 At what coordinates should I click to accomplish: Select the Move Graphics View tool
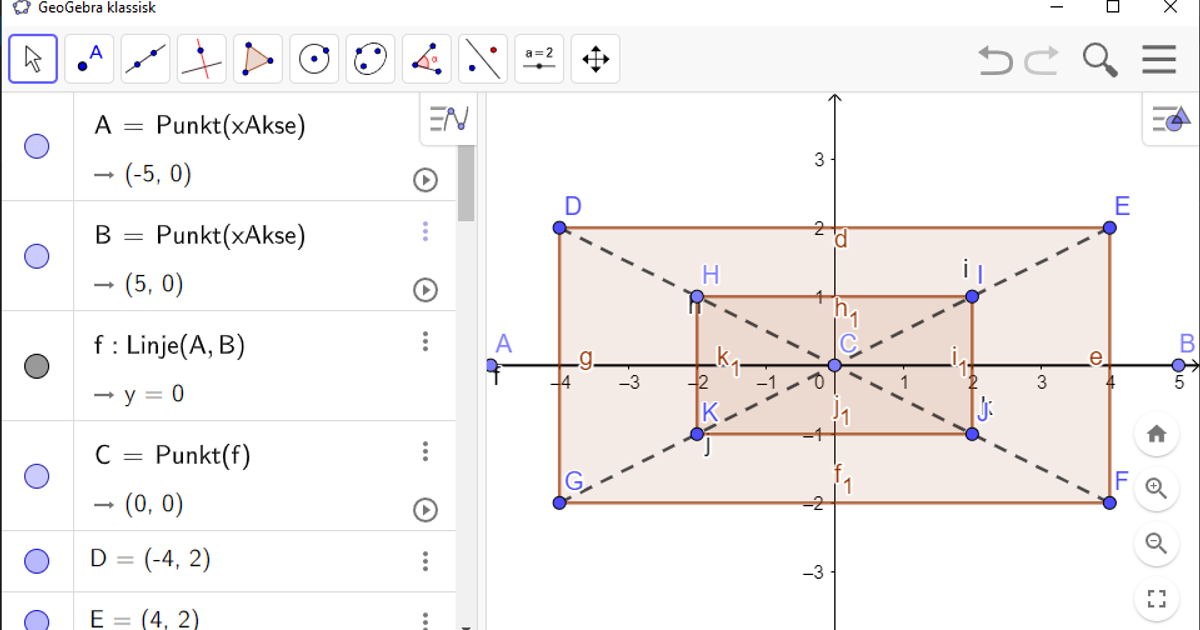(595, 59)
